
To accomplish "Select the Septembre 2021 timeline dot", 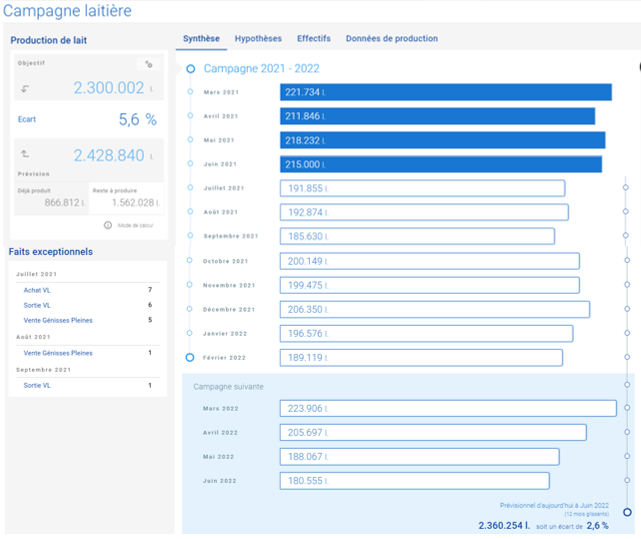I will tap(190, 236).
